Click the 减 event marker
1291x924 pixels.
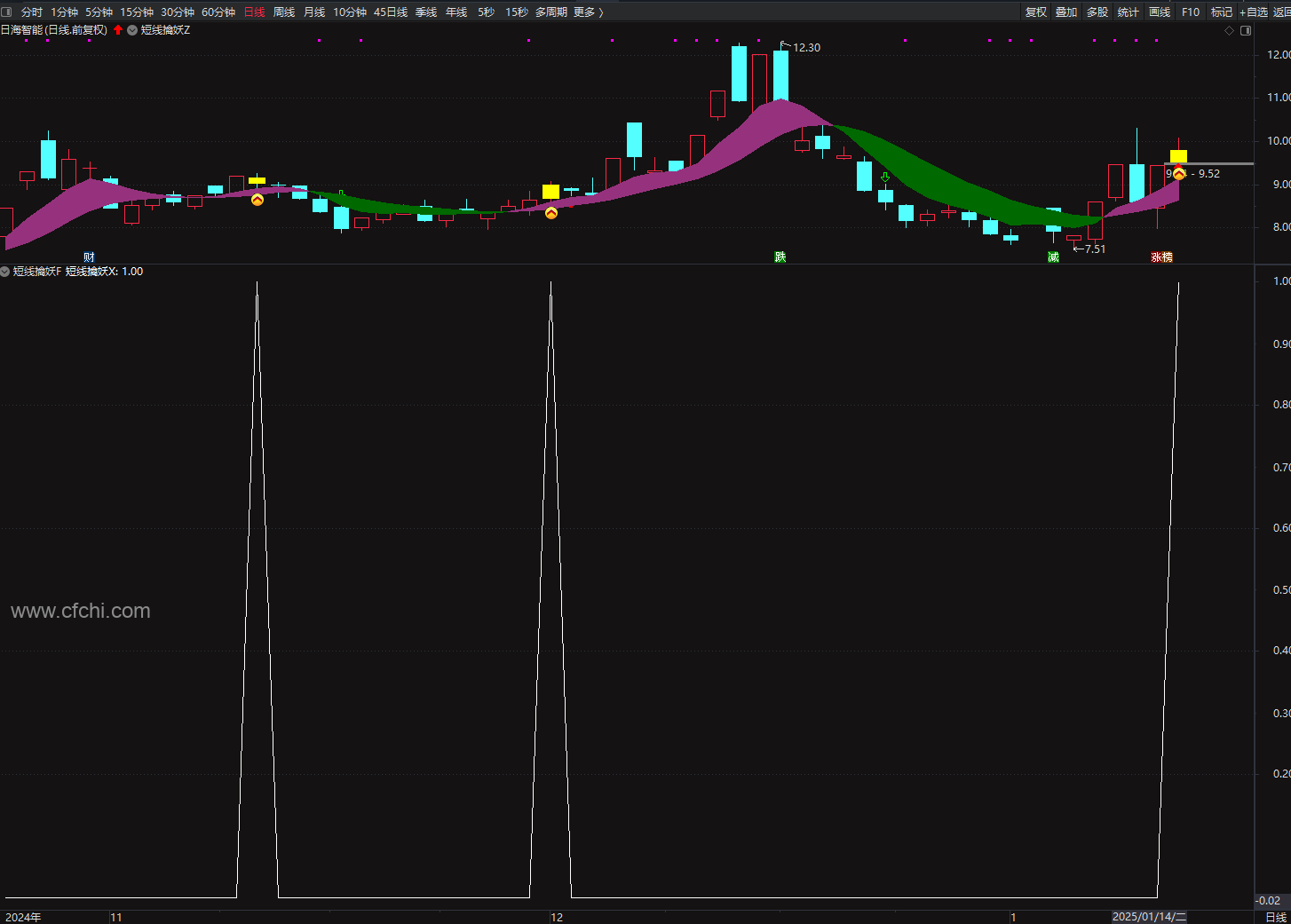(1053, 257)
